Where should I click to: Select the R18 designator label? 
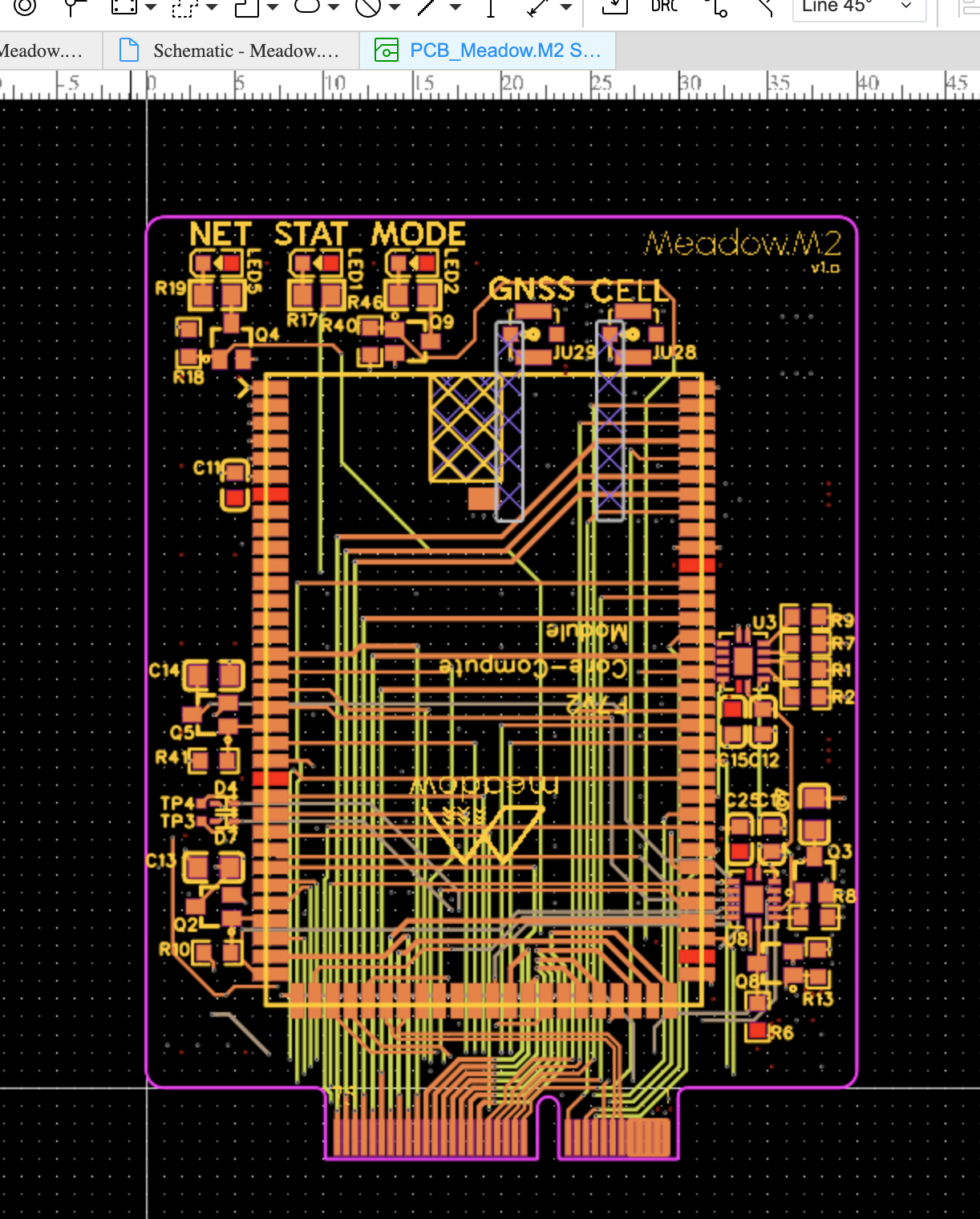tap(189, 376)
